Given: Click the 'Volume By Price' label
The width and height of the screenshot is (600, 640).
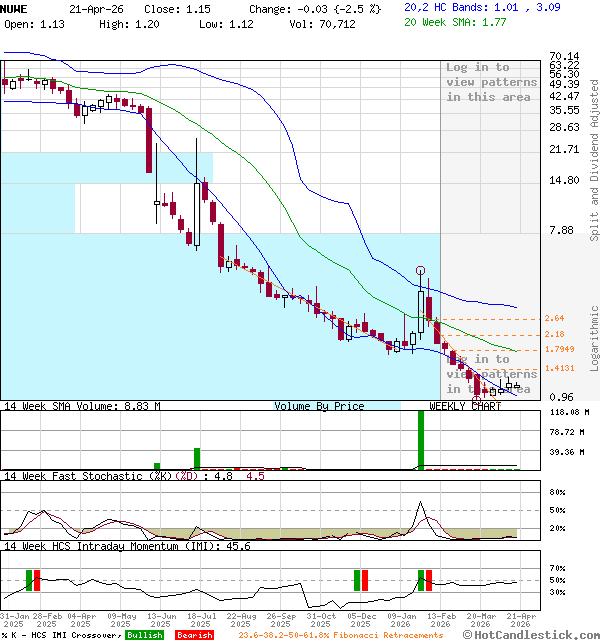Looking at the screenshot, I should tap(319, 407).
